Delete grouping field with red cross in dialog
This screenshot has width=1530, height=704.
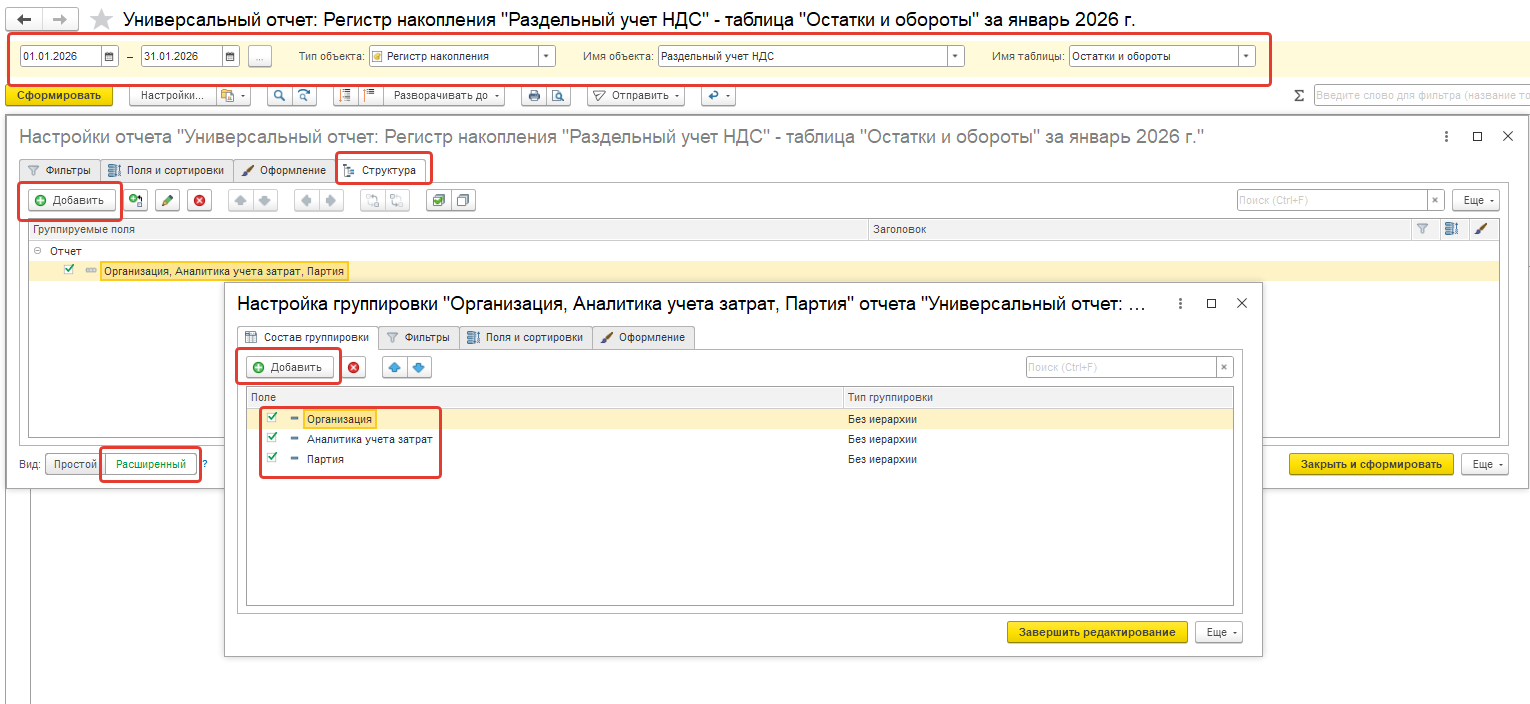click(353, 367)
